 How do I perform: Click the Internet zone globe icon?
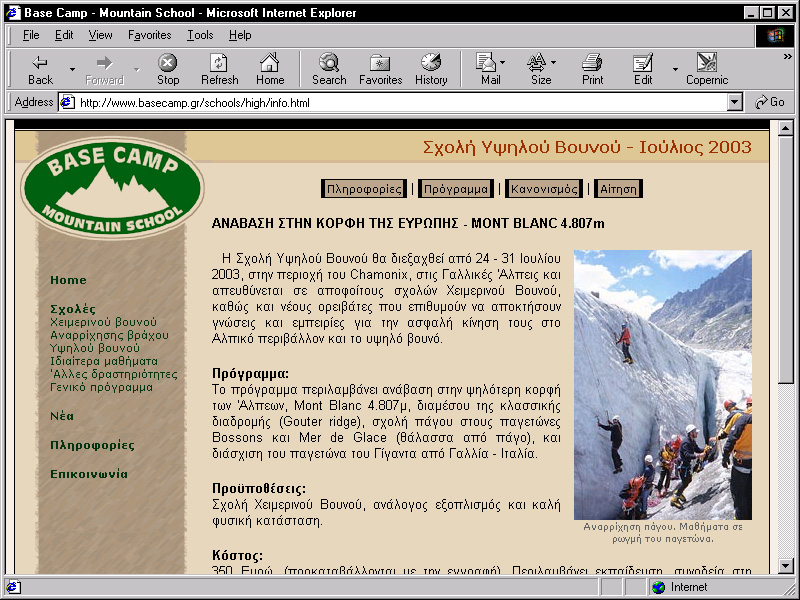[x=658, y=587]
